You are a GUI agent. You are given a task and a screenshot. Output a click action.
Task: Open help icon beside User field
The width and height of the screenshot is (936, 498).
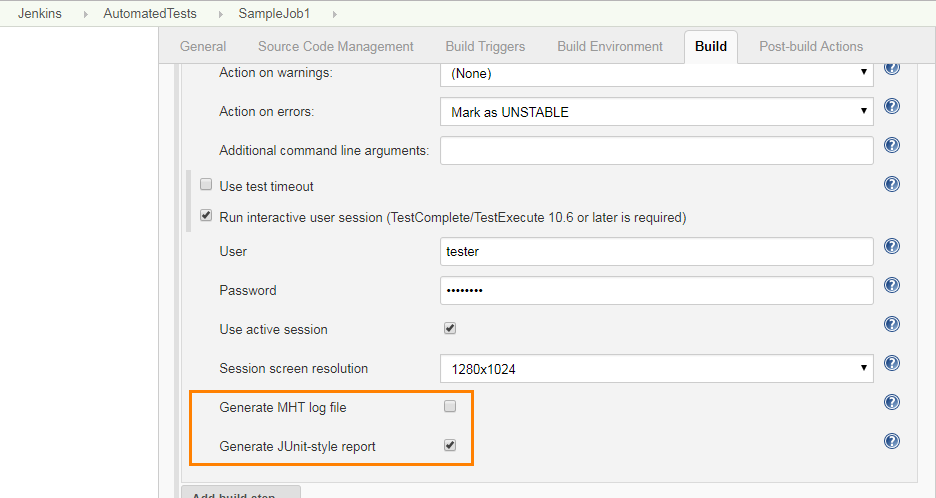tap(892, 246)
